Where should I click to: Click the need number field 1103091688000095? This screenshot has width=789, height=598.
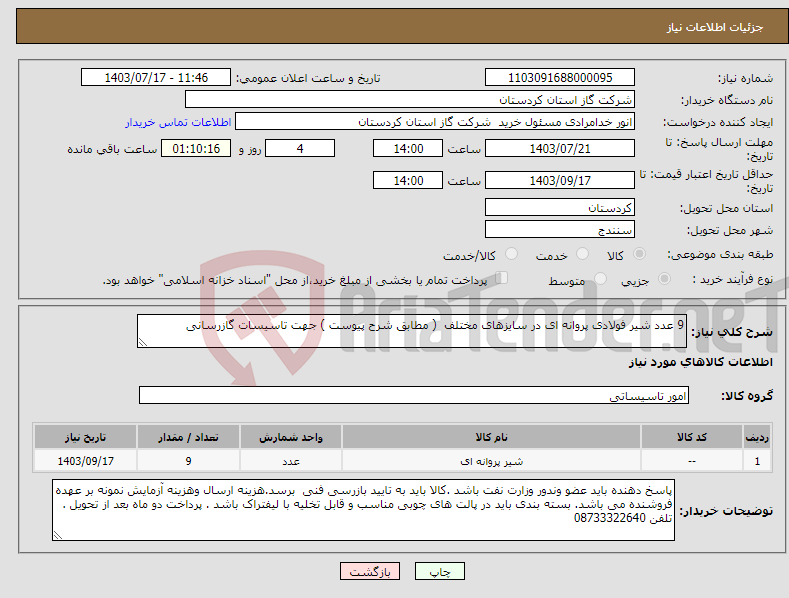pos(560,78)
